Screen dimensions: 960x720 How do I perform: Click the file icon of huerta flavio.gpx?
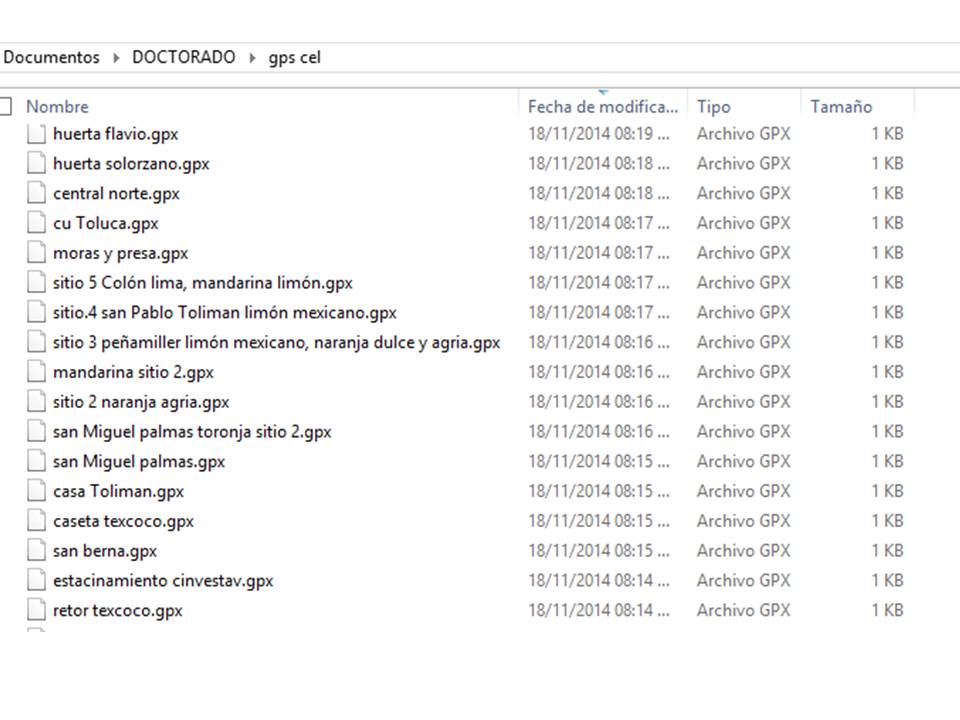[x=36, y=134]
